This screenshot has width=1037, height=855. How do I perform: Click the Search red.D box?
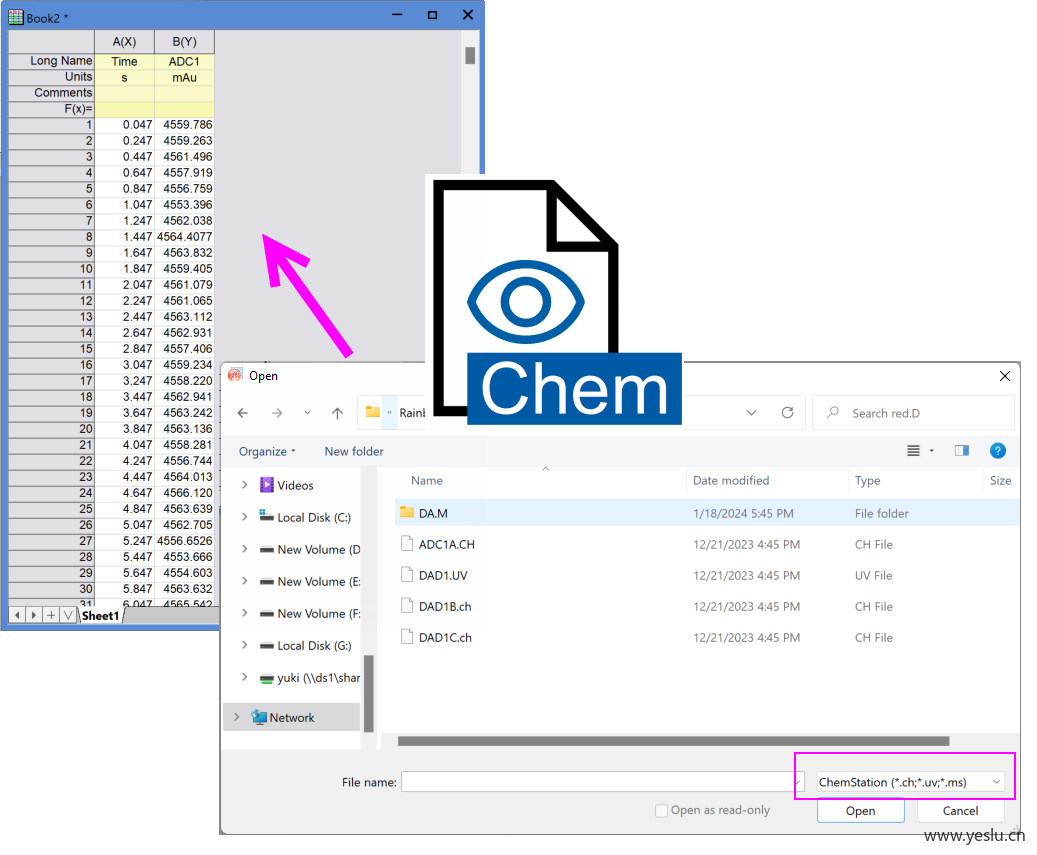tap(913, 413)
